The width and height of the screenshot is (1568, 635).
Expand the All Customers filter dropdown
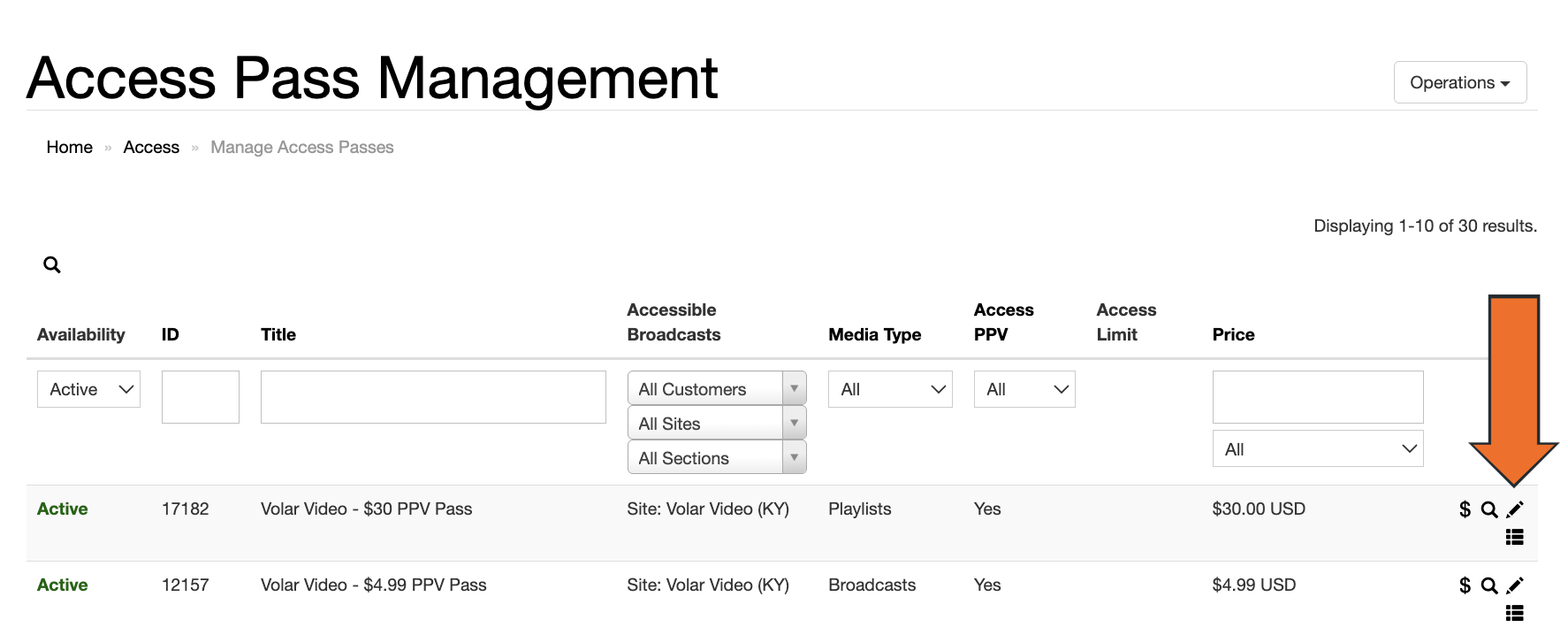[717, 388]
